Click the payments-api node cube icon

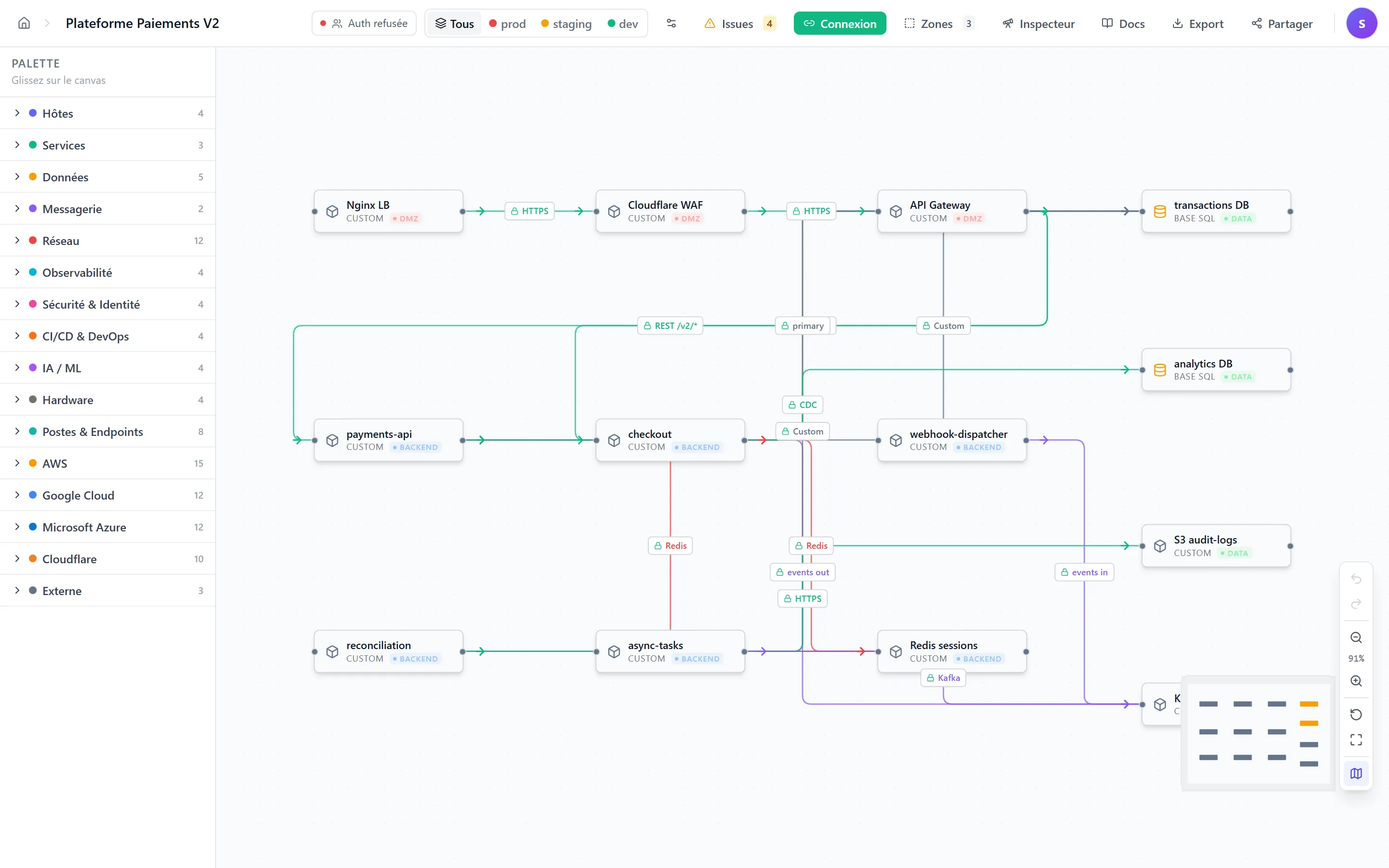[x=332, y=440]
